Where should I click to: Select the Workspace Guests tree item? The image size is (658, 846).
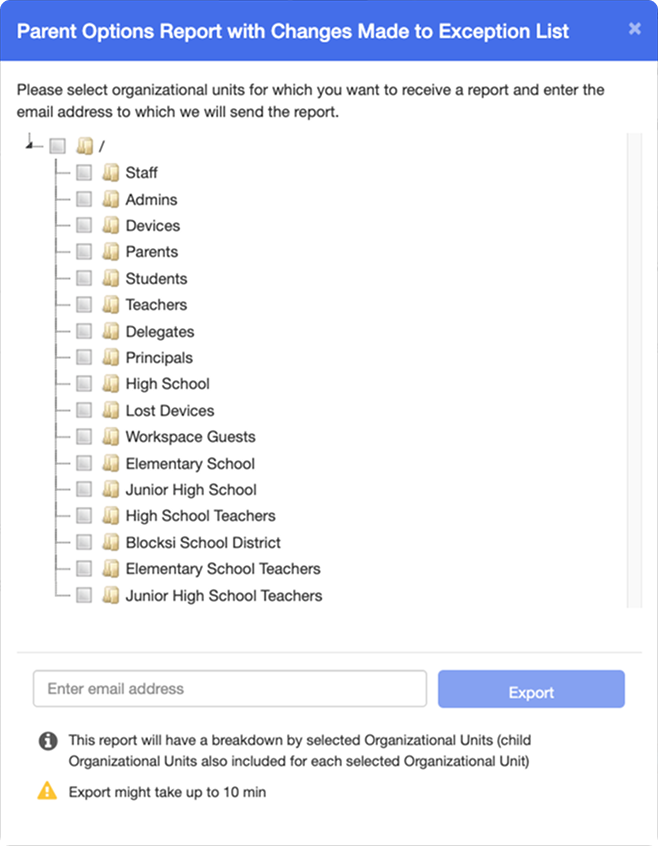(x=190, y=437)
